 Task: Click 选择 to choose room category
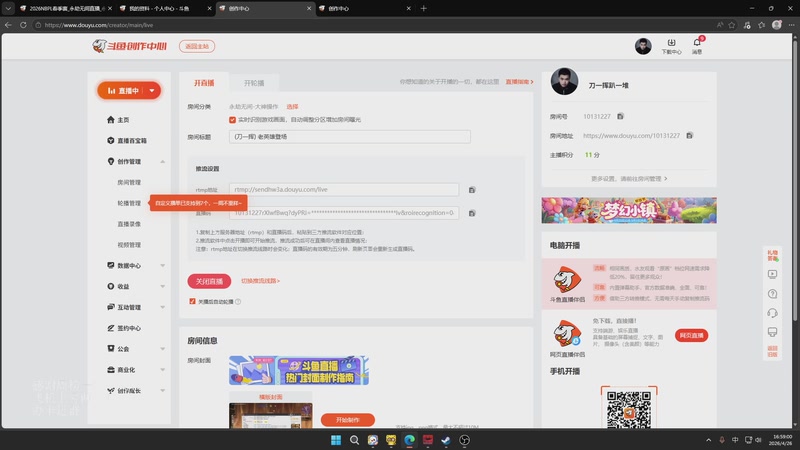(292, 107)
